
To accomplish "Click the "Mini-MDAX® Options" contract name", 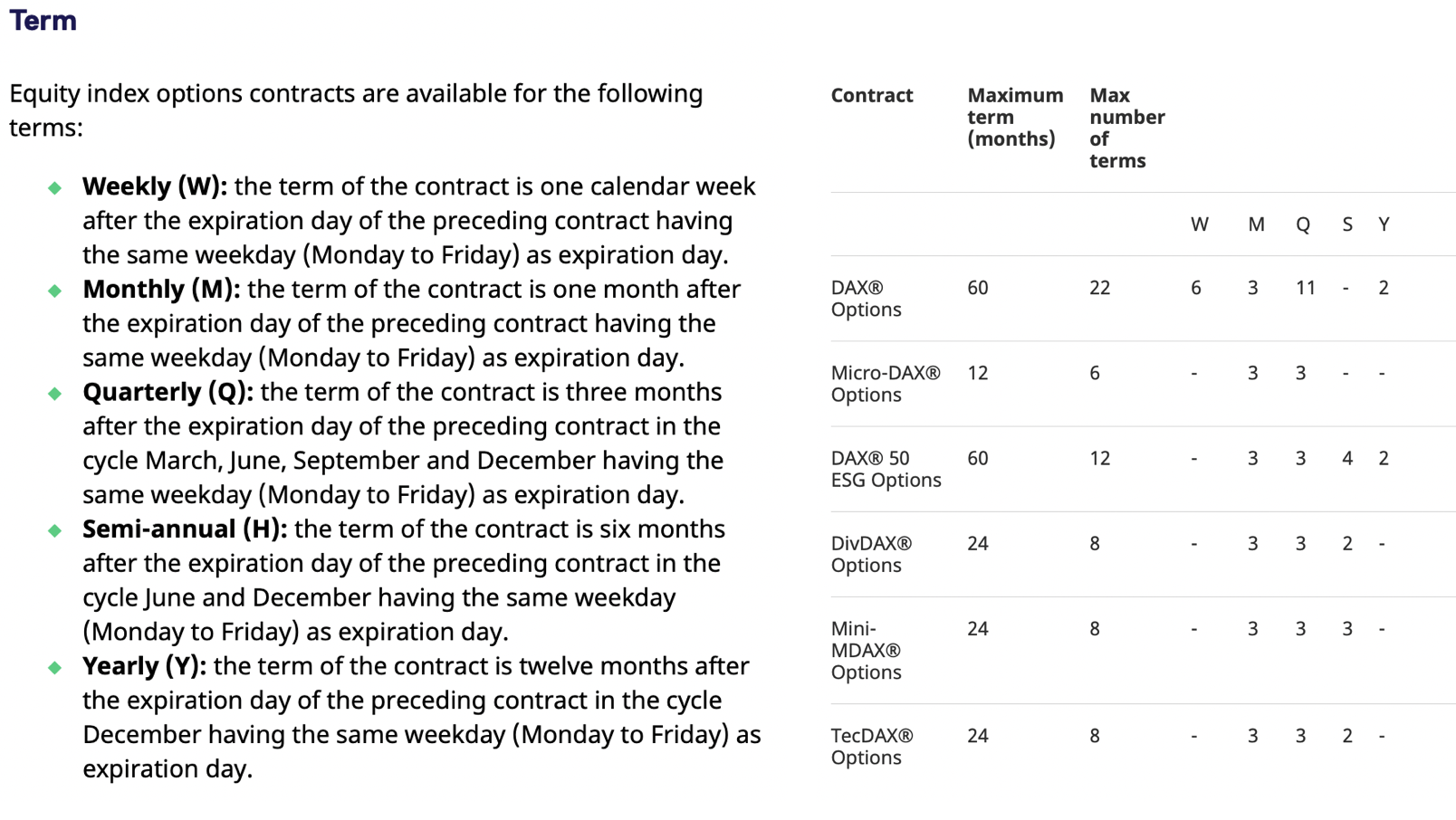I will click(x=866, y=650).
